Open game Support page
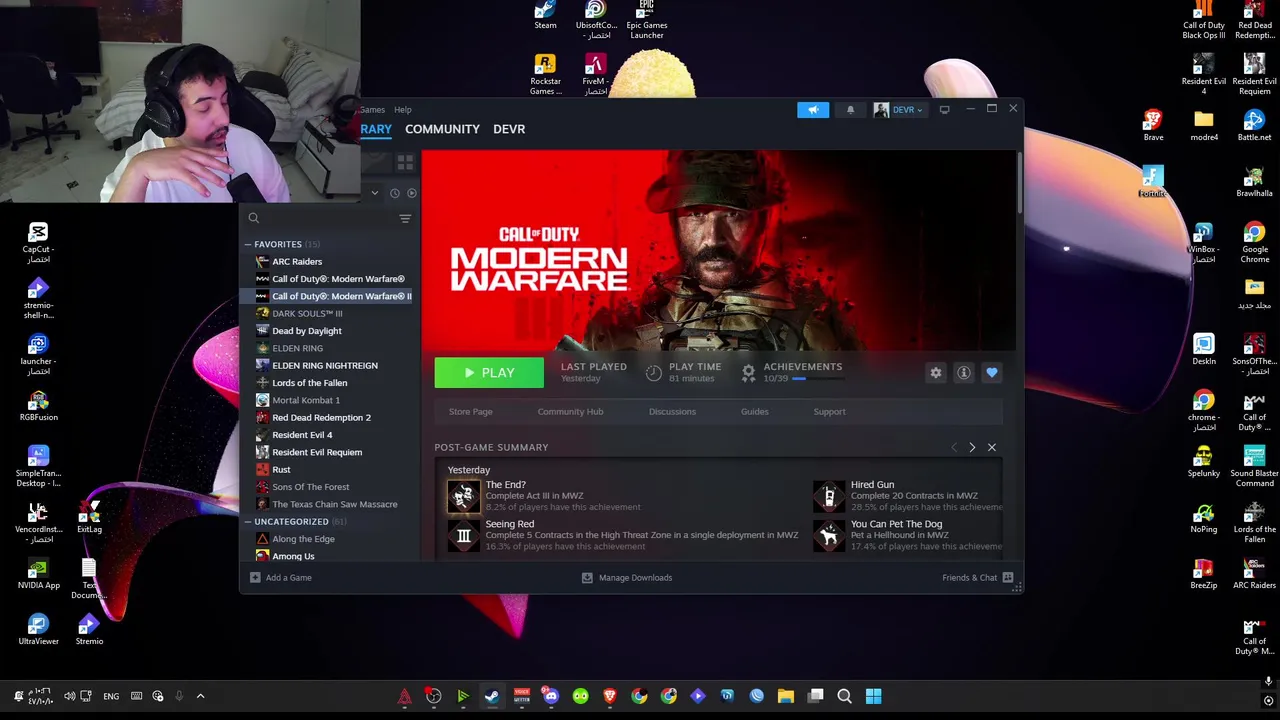 [x=829, y=411]
